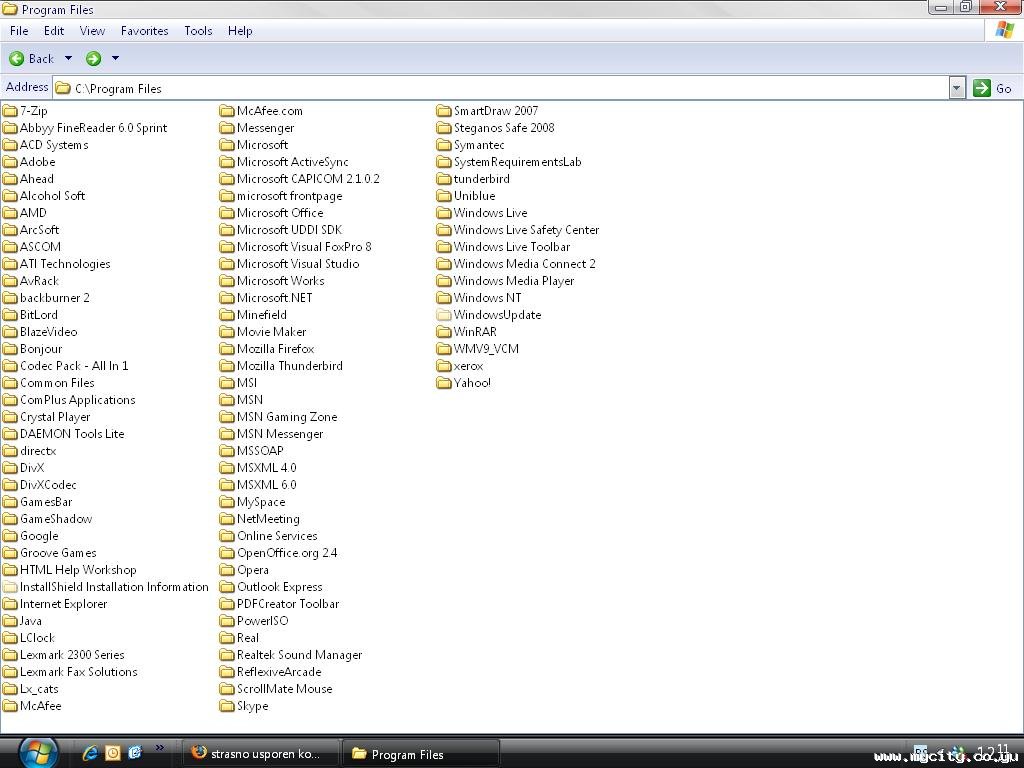The width and height of the screenshot is (1024, 768).
Task: Select the Adobe folder icon
Action: pos(10,162)
